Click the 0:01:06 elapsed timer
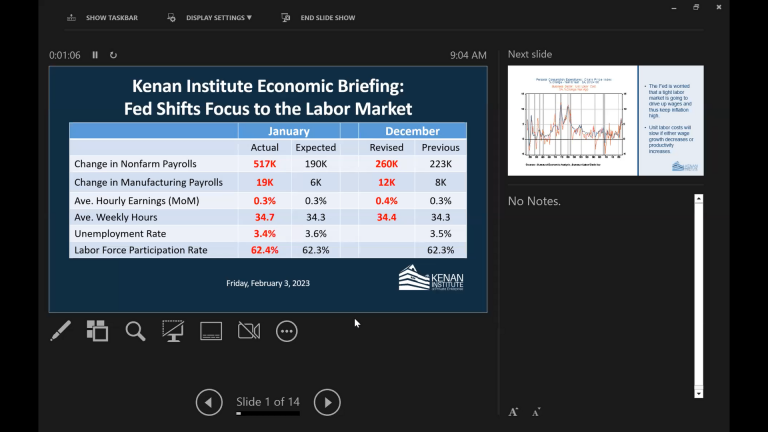The width and height of the screenshot is (768, 432). [65, 55]
